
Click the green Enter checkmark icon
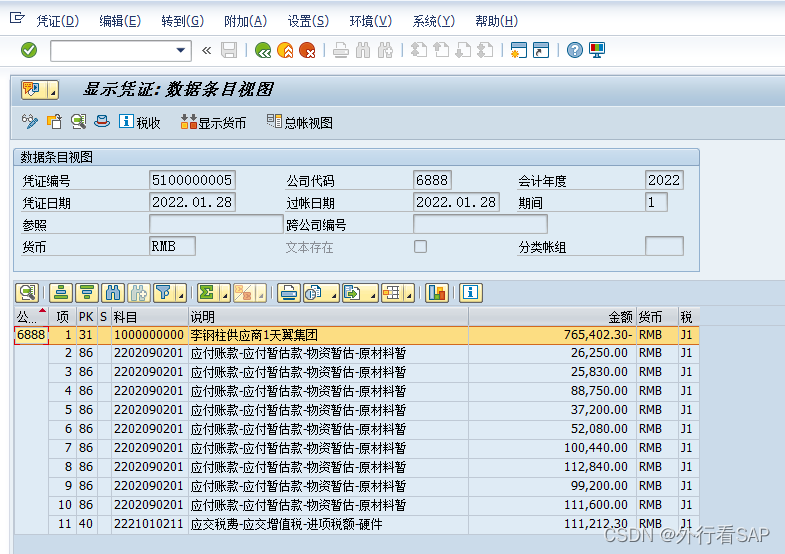coord(29,50)
